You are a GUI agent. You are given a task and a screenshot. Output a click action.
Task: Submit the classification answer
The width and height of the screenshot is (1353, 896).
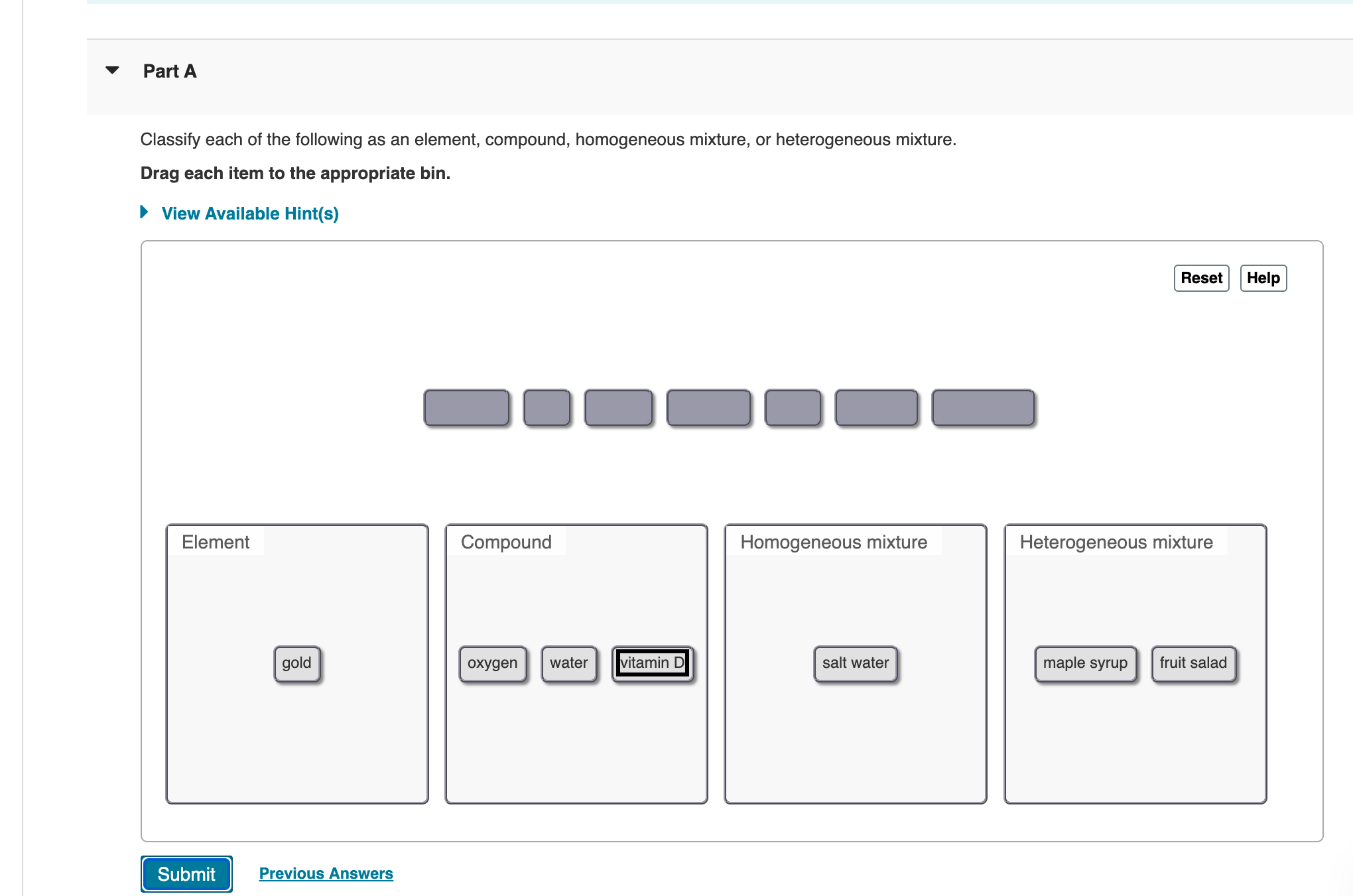pyautogui.click(x=186, y=873)
